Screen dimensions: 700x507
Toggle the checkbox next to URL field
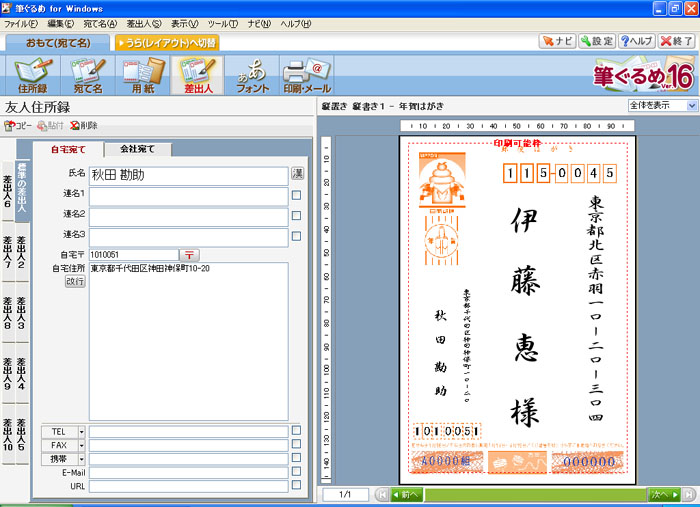coord(296,487)
